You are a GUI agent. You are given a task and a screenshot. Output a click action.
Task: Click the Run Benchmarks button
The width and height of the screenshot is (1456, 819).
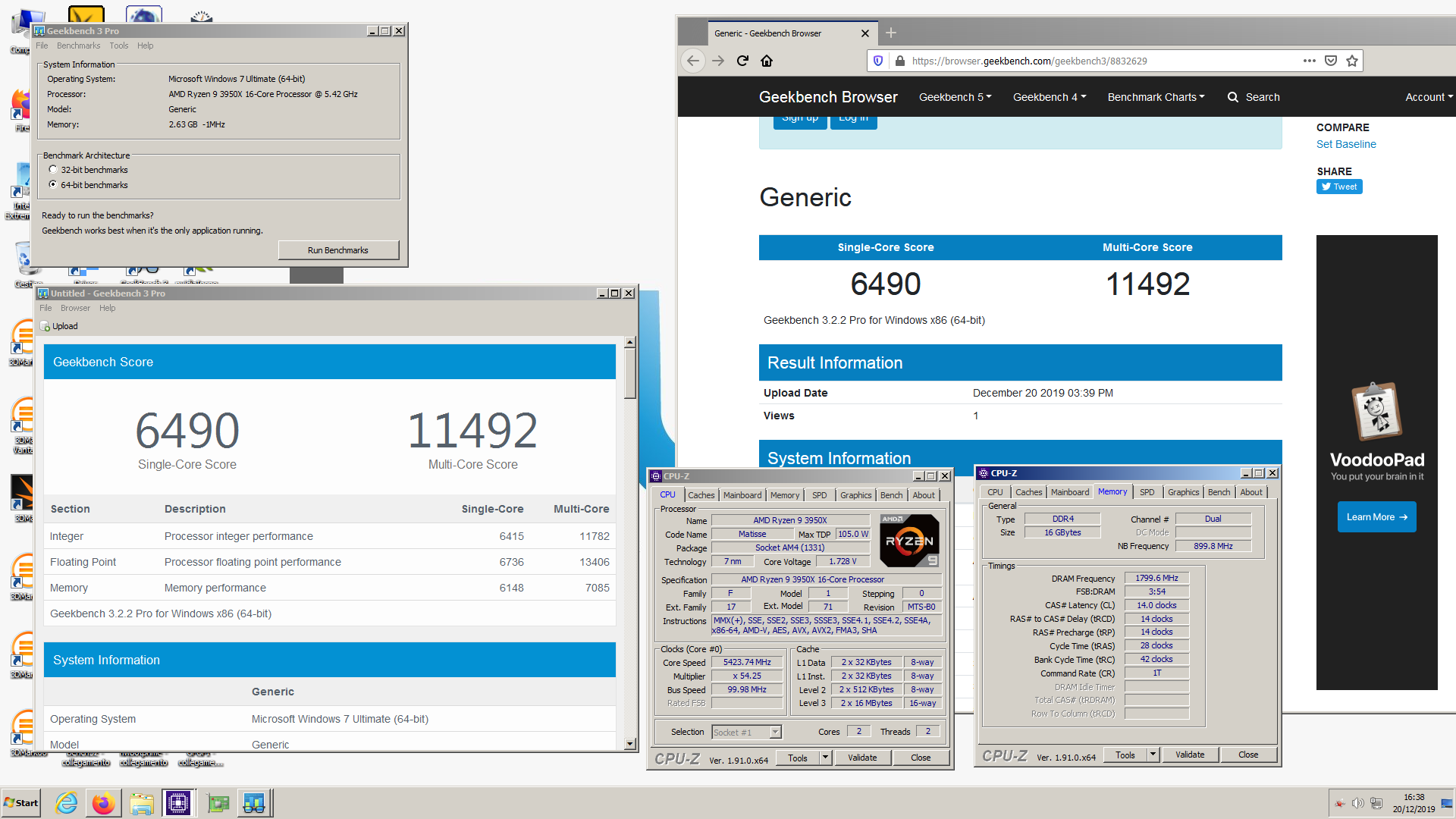(x=338, y=250)
